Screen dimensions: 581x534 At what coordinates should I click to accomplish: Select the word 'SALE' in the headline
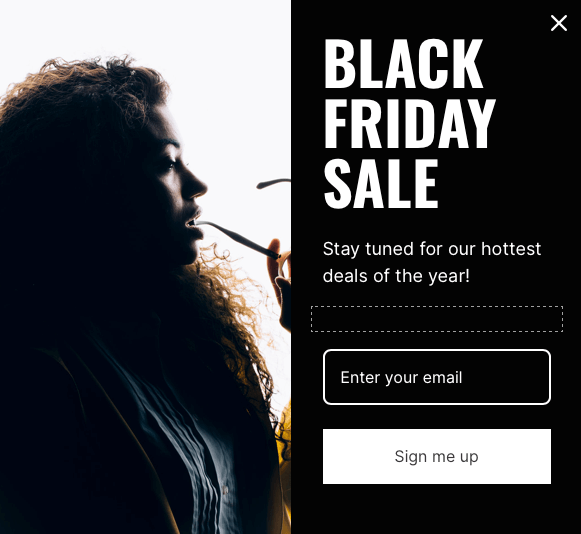click(381, 183)
